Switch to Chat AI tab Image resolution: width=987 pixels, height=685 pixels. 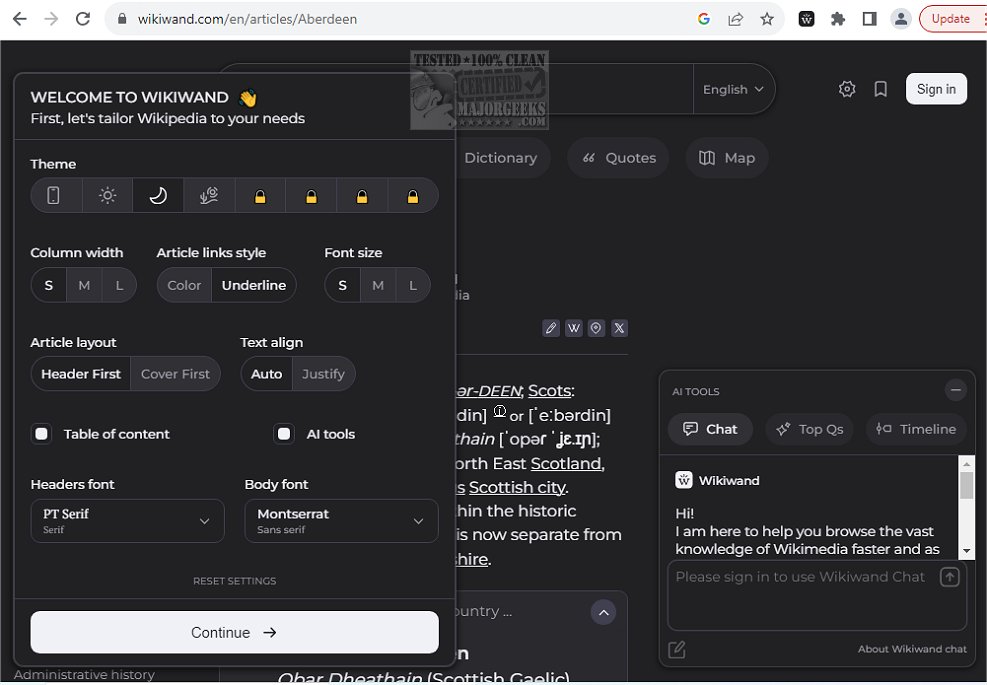[x=710, y=429]
